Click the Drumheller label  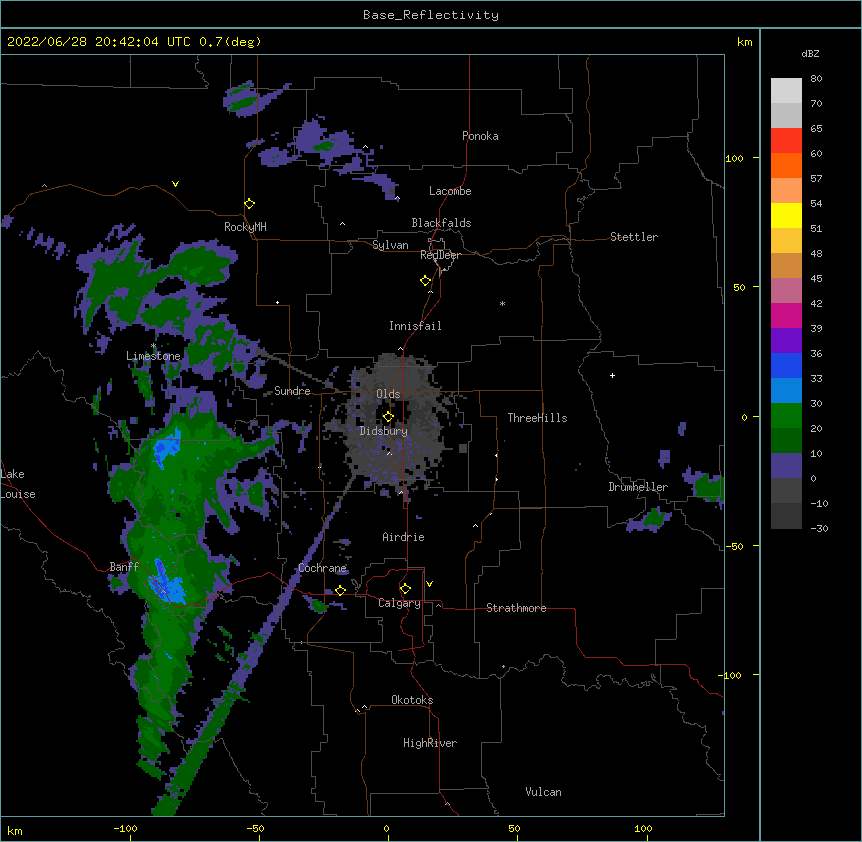(638, 487)
